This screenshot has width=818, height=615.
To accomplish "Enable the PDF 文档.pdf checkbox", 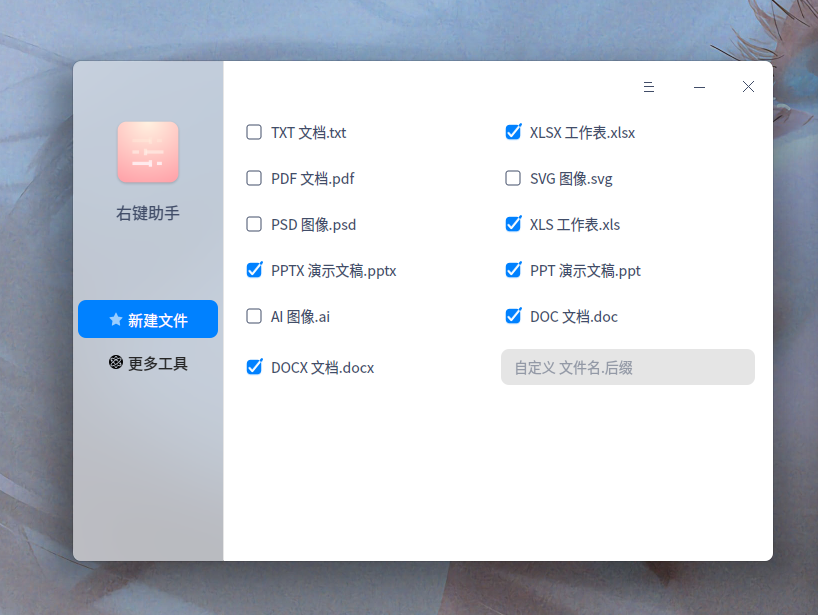I will (x=254, y=178).
